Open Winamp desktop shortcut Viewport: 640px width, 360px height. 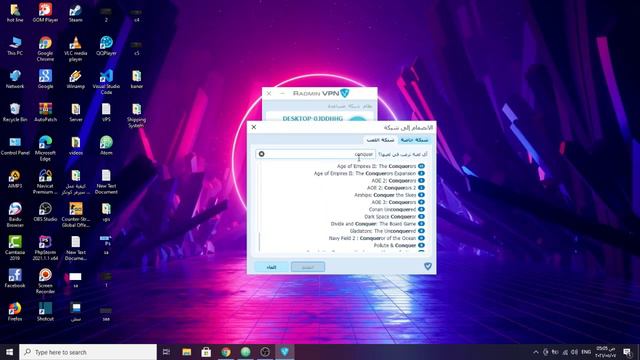tap(76, 79)
